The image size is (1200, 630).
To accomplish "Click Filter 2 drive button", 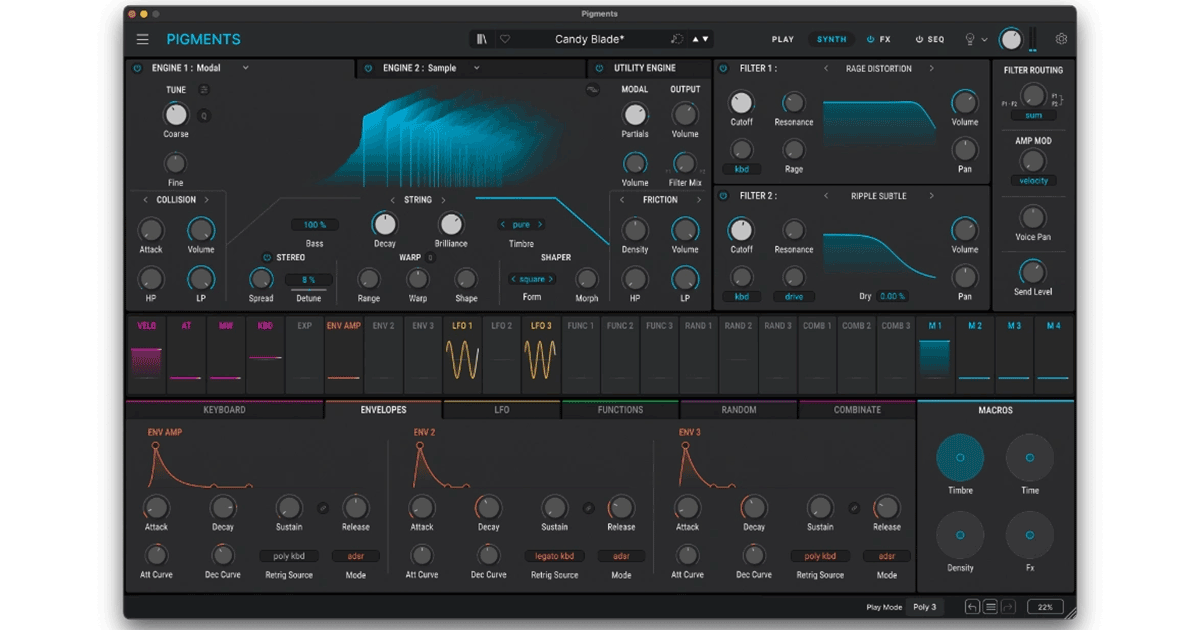I will [794, 296].
